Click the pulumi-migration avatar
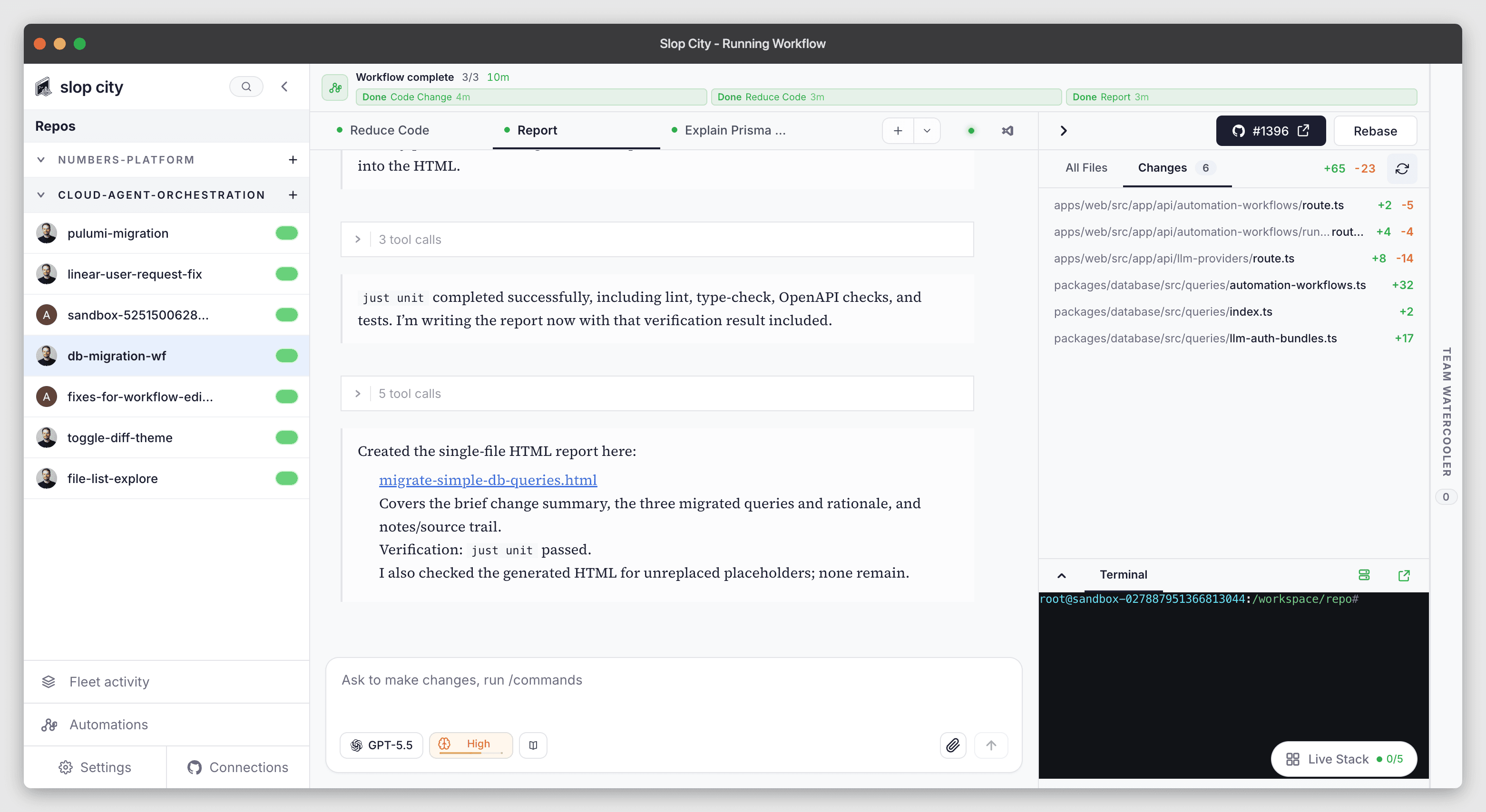This screenshot has height=812, width=1486. coord(47,233)
